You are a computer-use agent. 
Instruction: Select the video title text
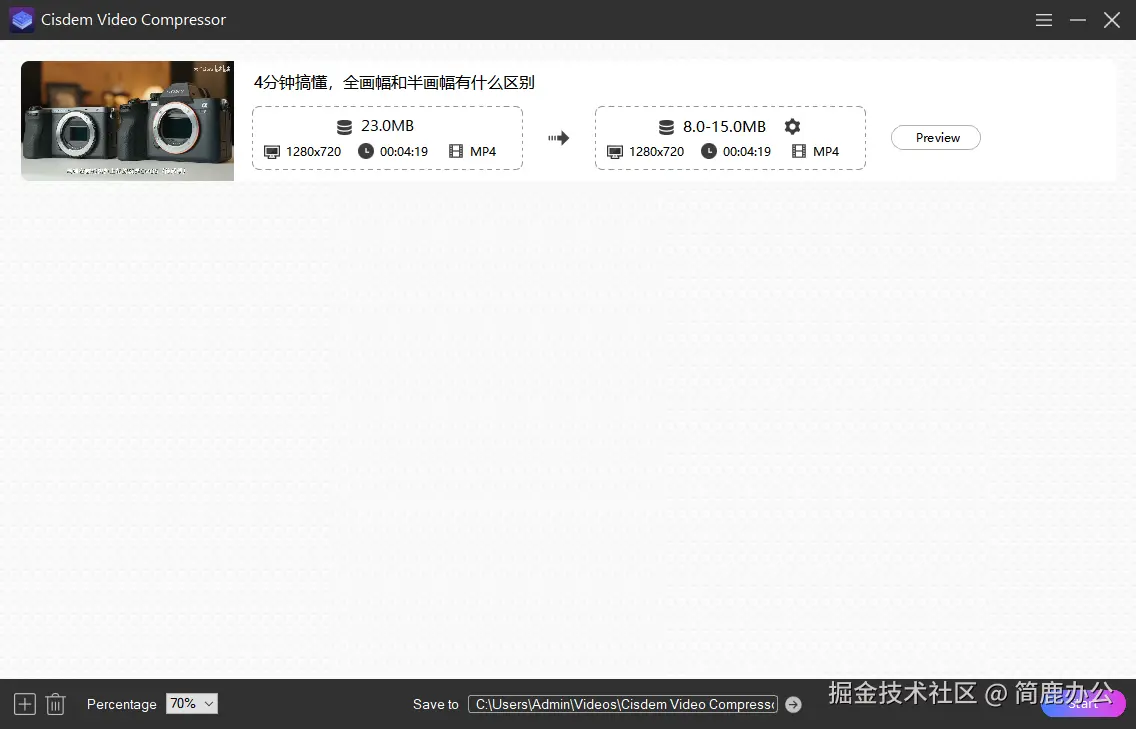pos(396,82)
